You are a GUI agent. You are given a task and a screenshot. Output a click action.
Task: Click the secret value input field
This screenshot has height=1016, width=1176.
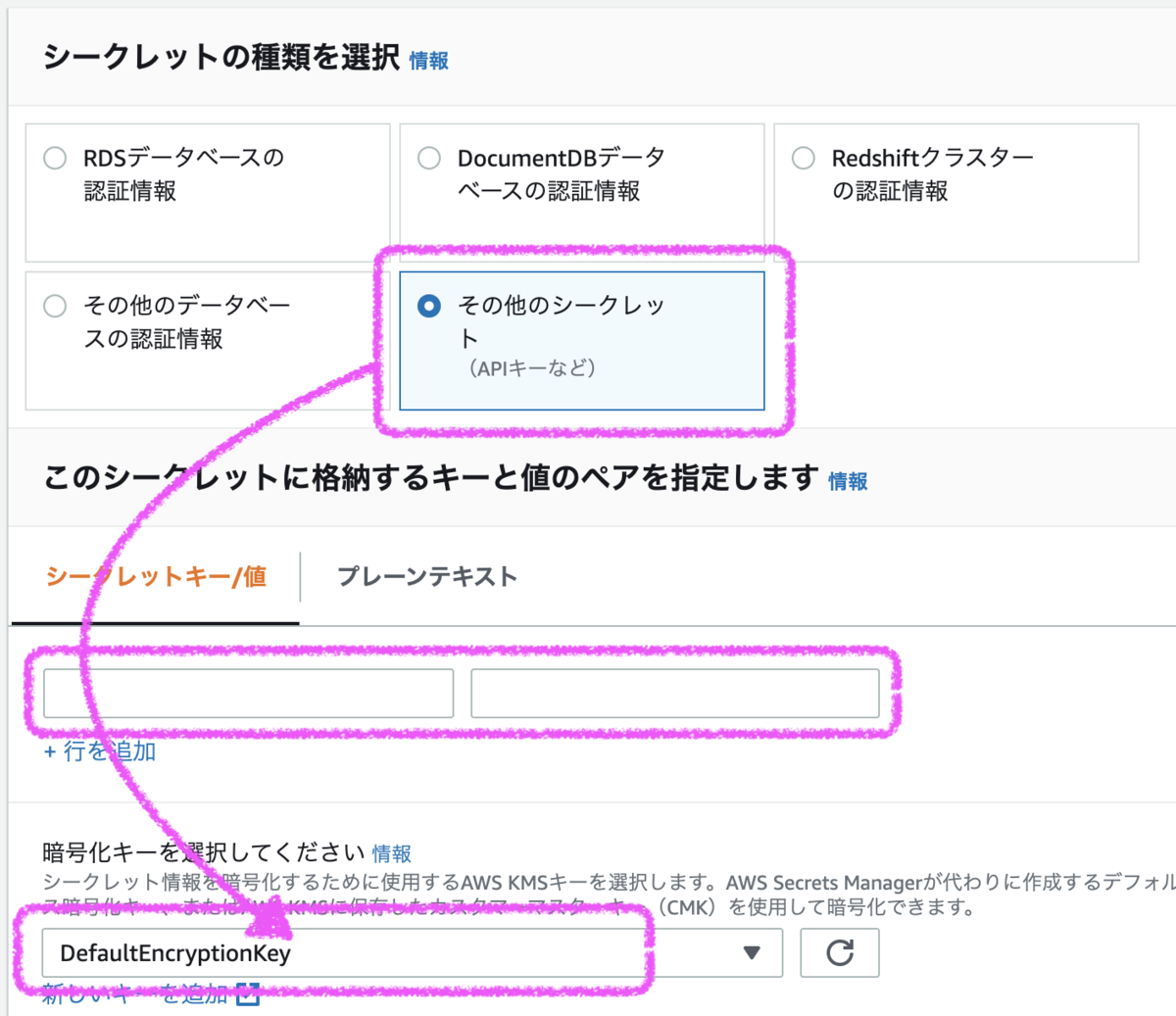[674, 693]
